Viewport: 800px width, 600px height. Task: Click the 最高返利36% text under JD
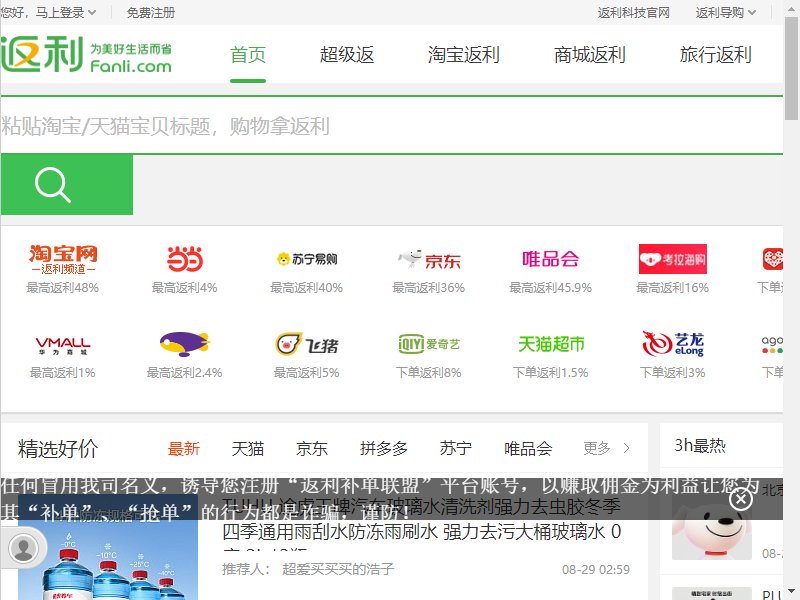[x=429, y=288]
